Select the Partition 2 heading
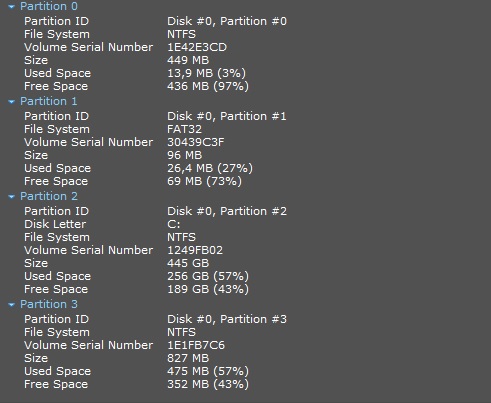The image size is (491, 403). [x=49, y=196]
